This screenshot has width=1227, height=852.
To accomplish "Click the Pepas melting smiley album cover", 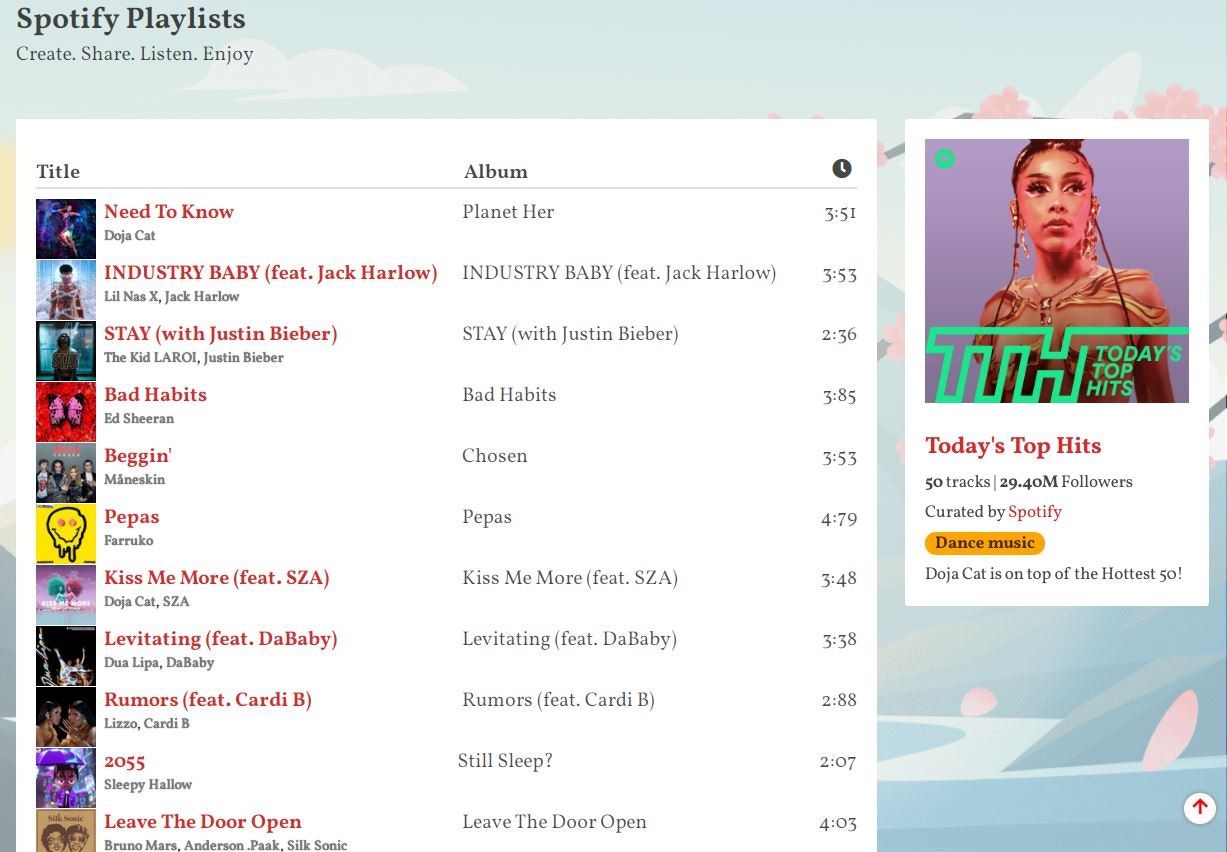I will click(65, 533).
